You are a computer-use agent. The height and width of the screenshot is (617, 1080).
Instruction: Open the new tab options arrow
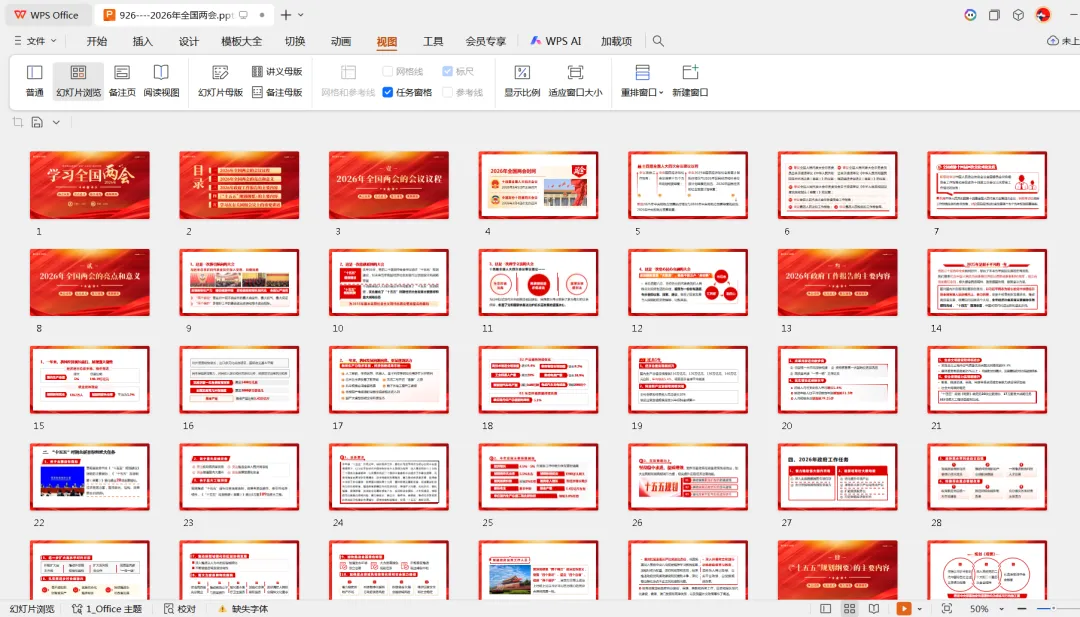(x=301, y=14)
